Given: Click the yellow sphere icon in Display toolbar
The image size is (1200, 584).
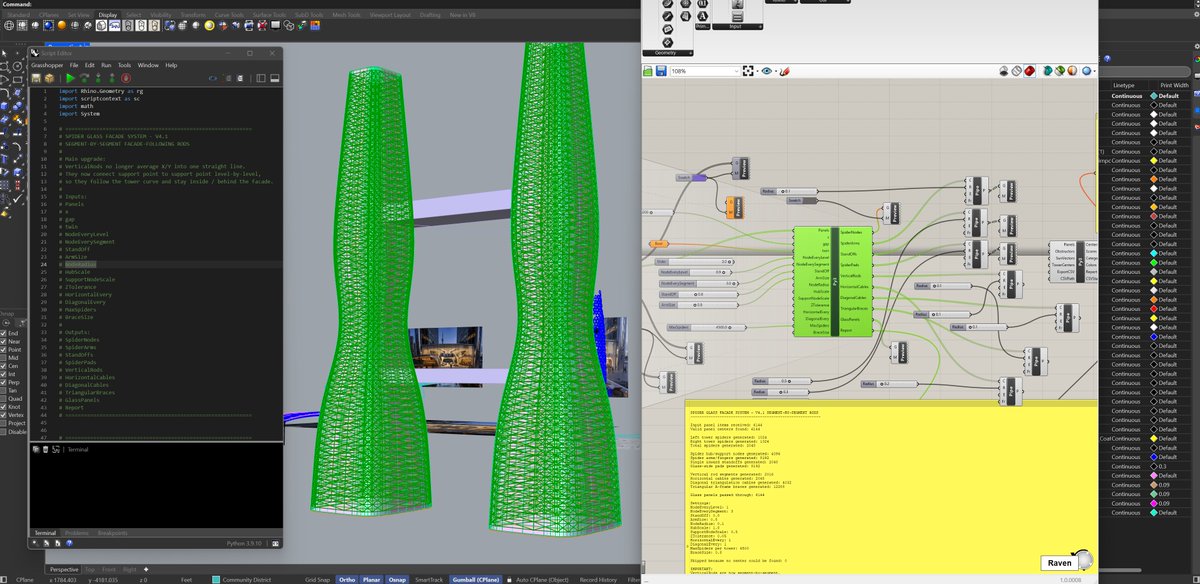Looking at the screenshot, I should (x=209, y=26).
